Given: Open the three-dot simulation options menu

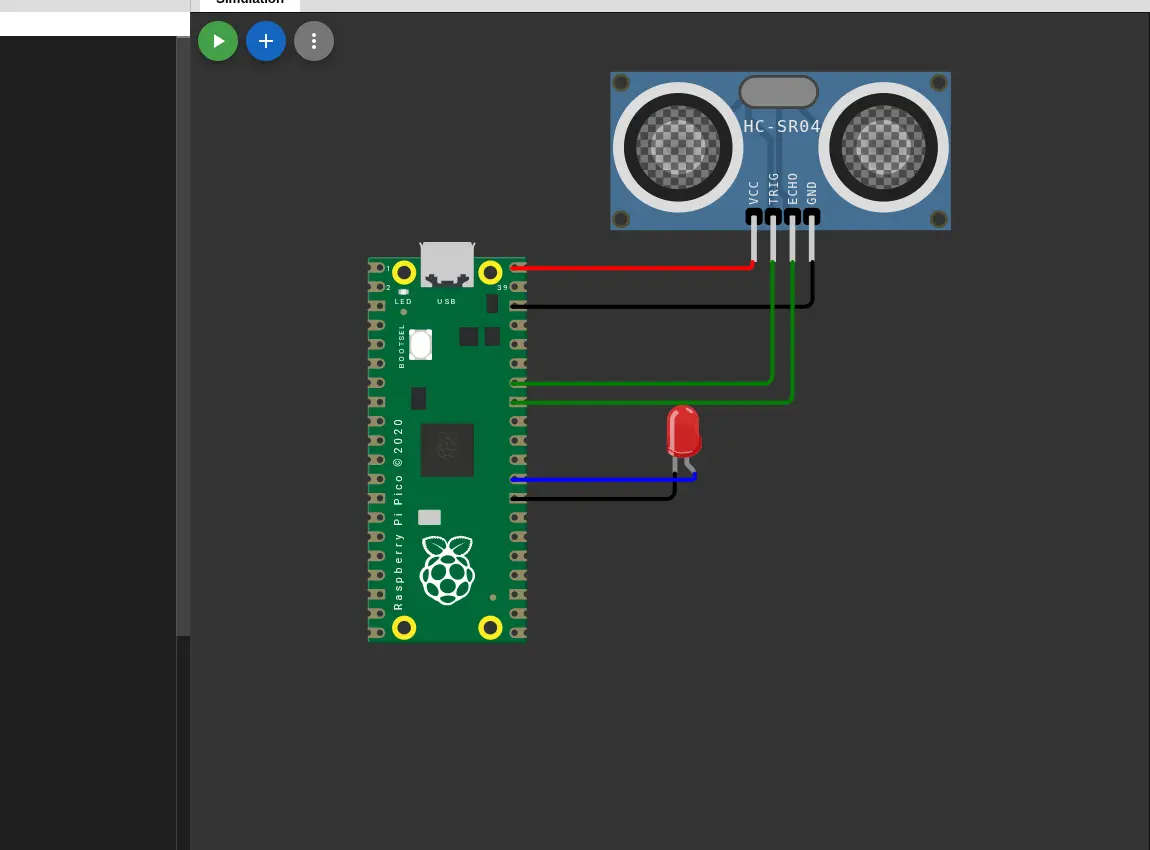Looking at the screenshot, I should (x=314, y=41).
